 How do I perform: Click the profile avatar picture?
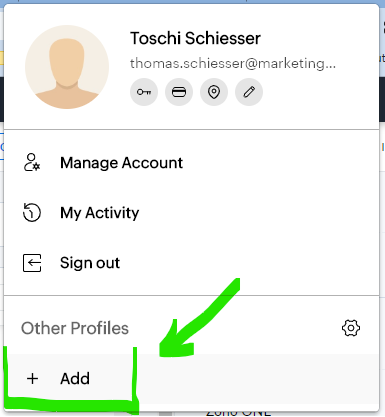pyautogui.click(x=67, y=67)
